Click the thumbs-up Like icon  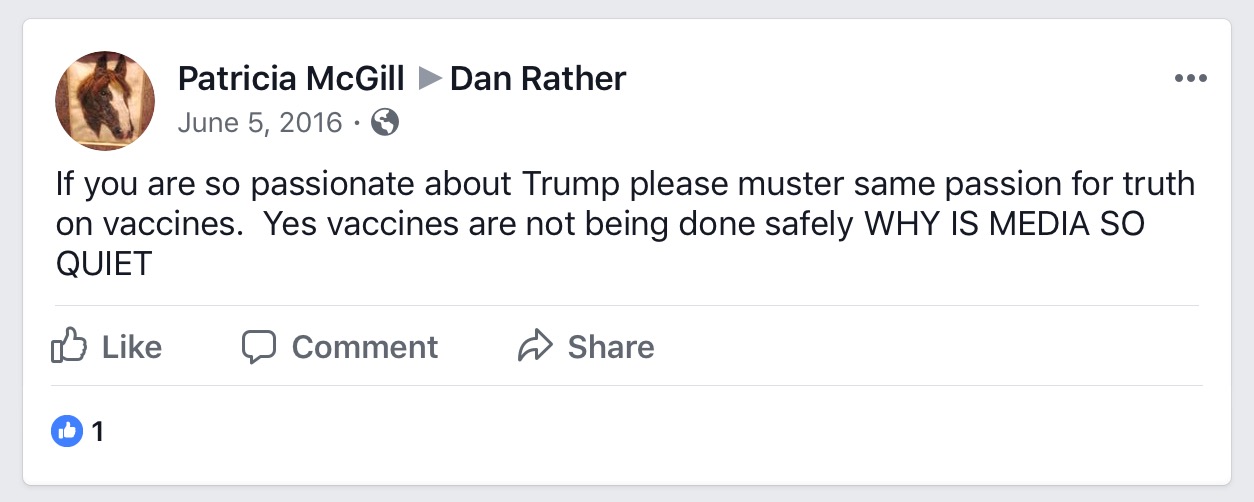(x=68, y=346)
